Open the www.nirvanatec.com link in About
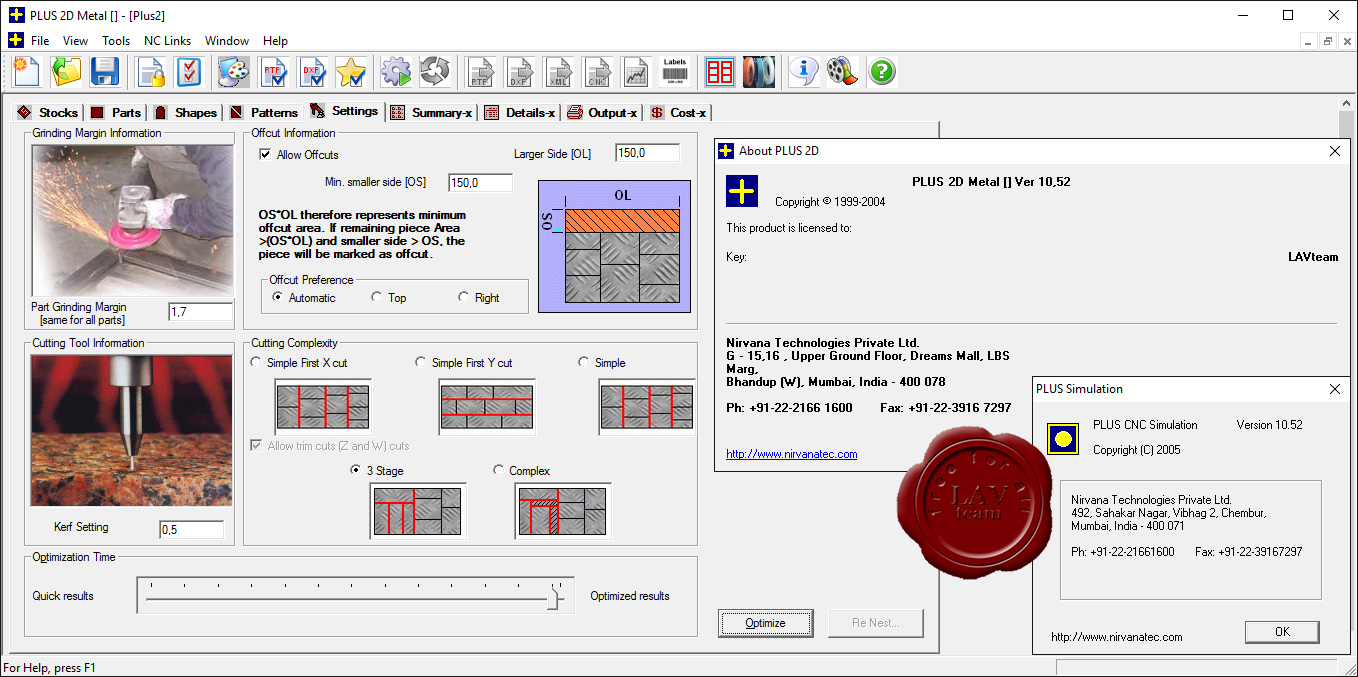Screen dimensions: 1358x677 coord(792,454)
